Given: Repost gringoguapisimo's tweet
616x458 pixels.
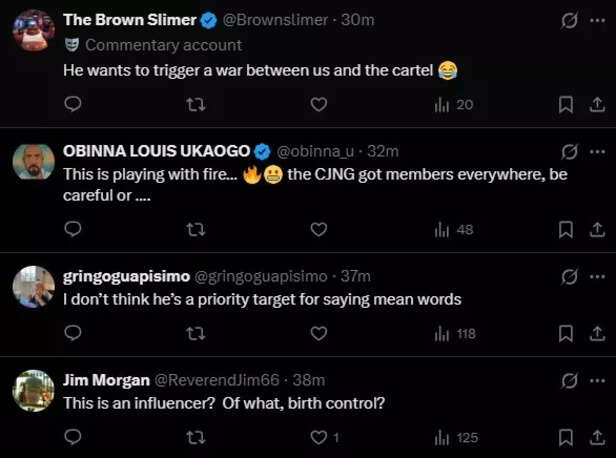Looking at the screenshot, I should 195,333.
